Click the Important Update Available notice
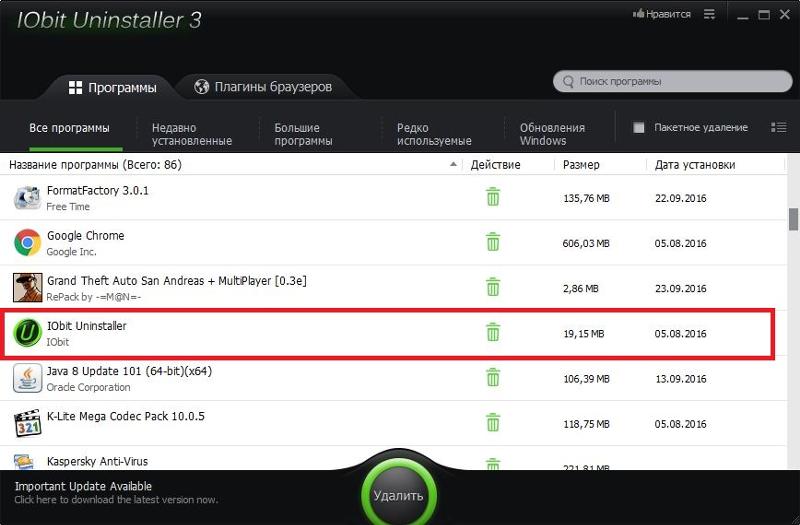 coord(83,486)
